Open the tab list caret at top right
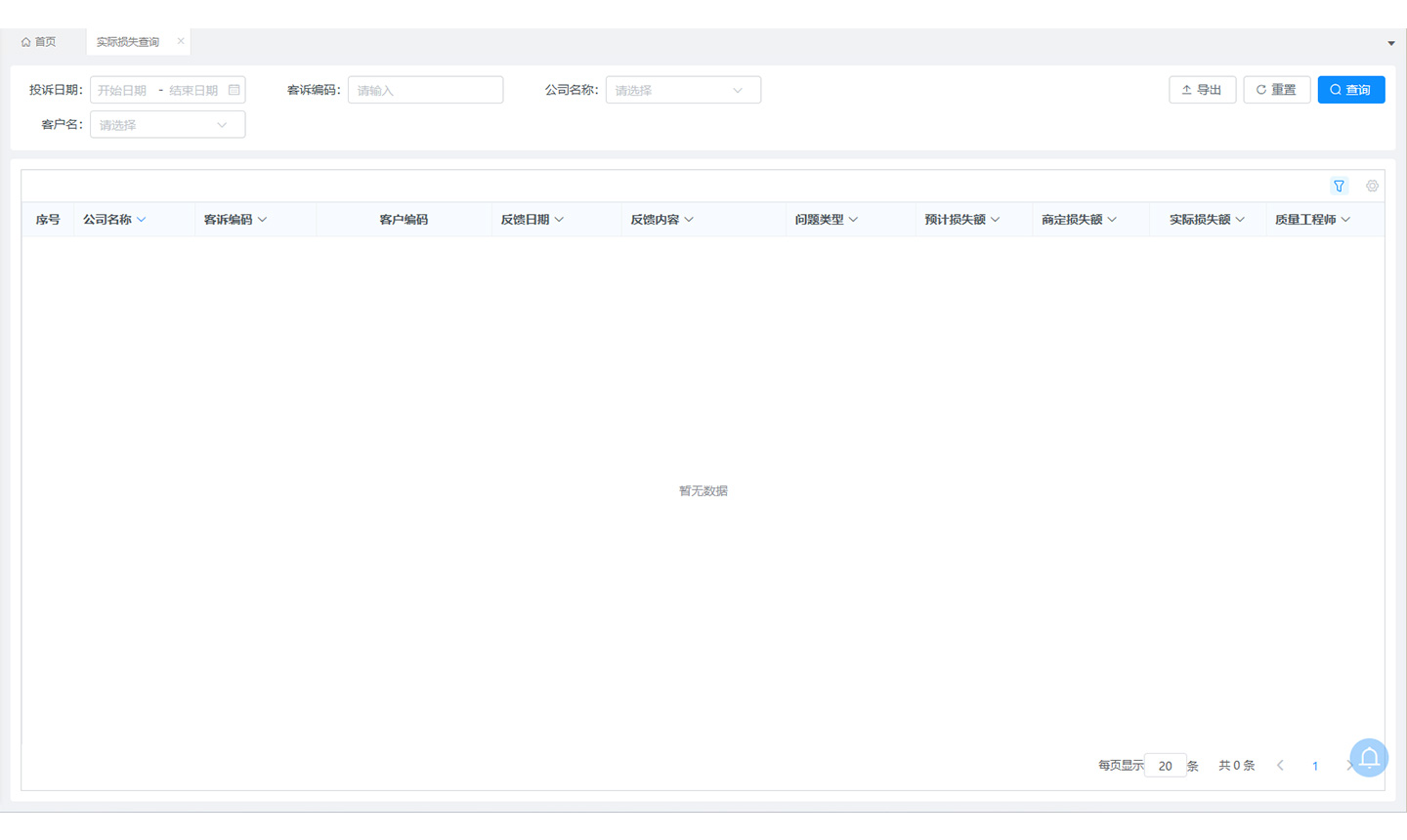 (1391, 43)
